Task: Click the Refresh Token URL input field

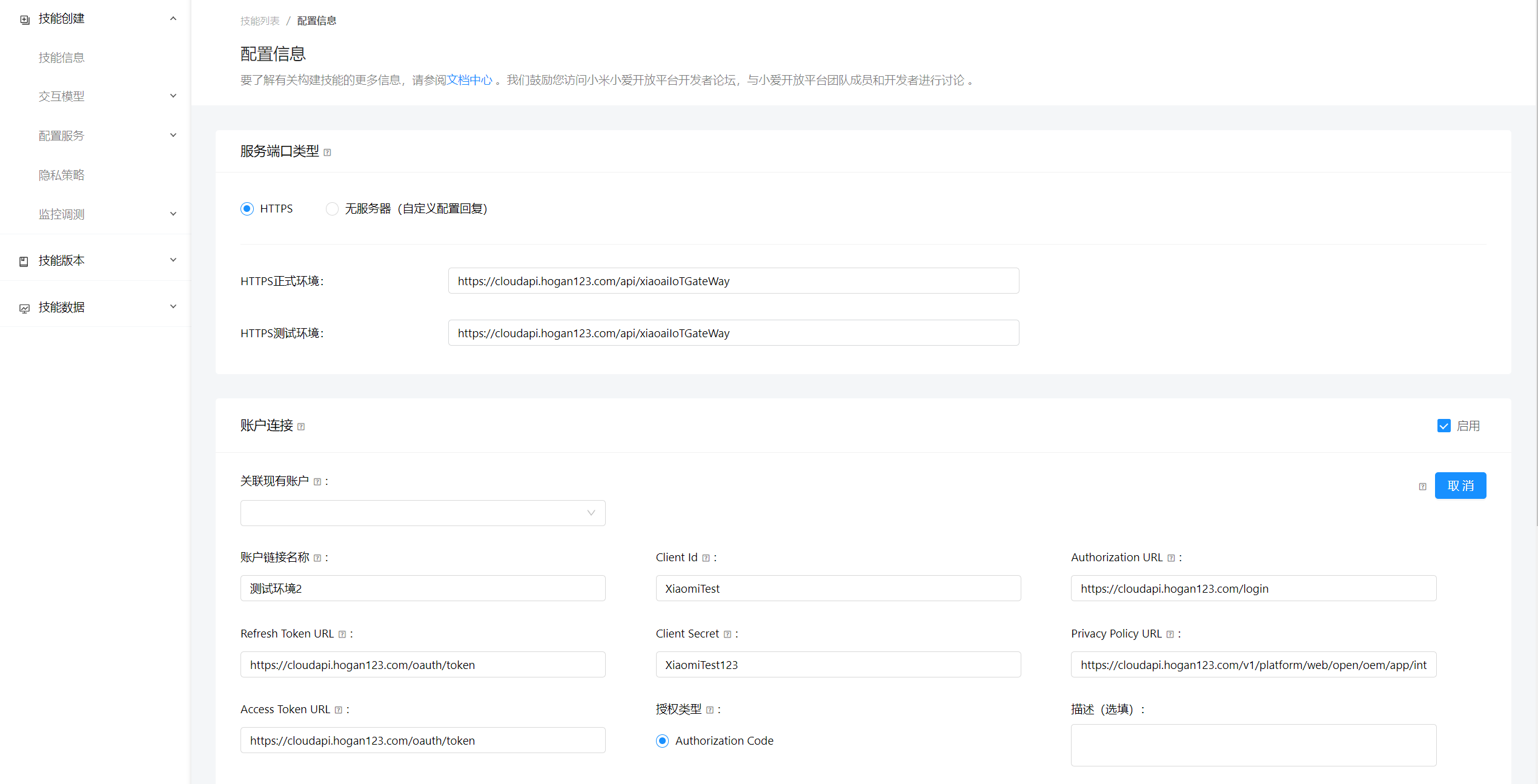Action: [423, 665]
